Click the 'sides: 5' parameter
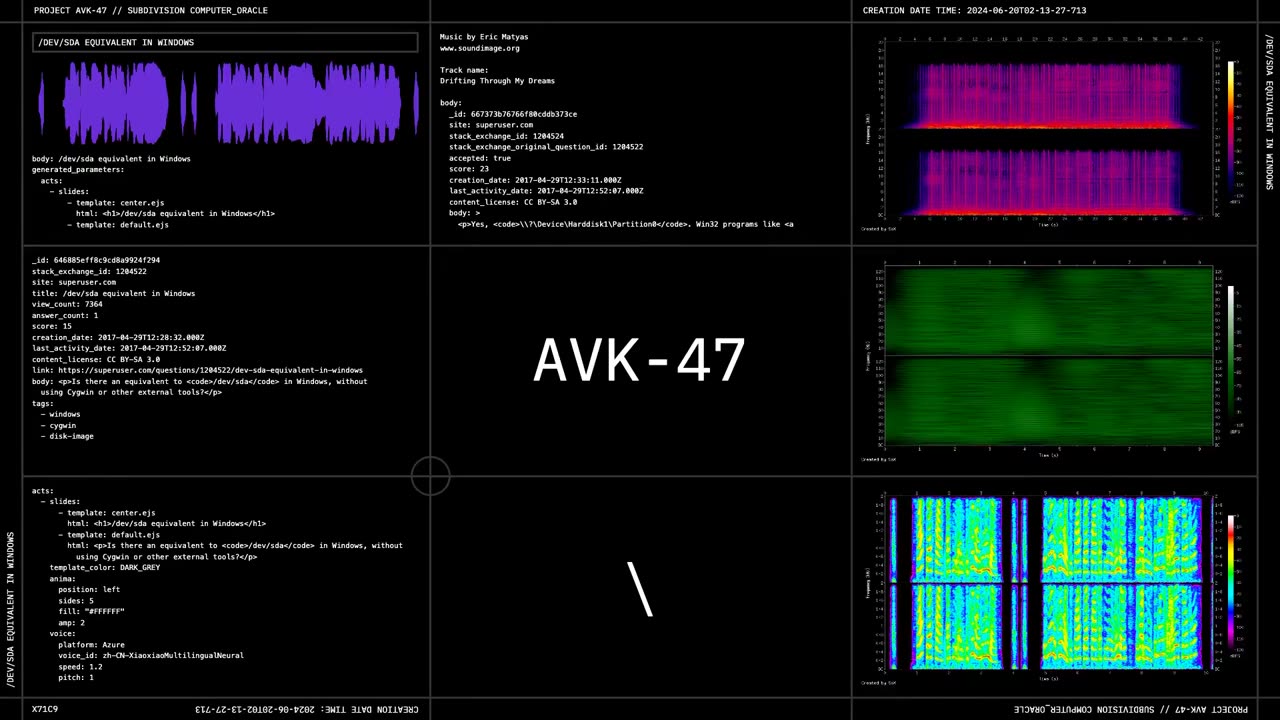The height and width of the screenshot is (720, 1280). [x=76, y=600]
